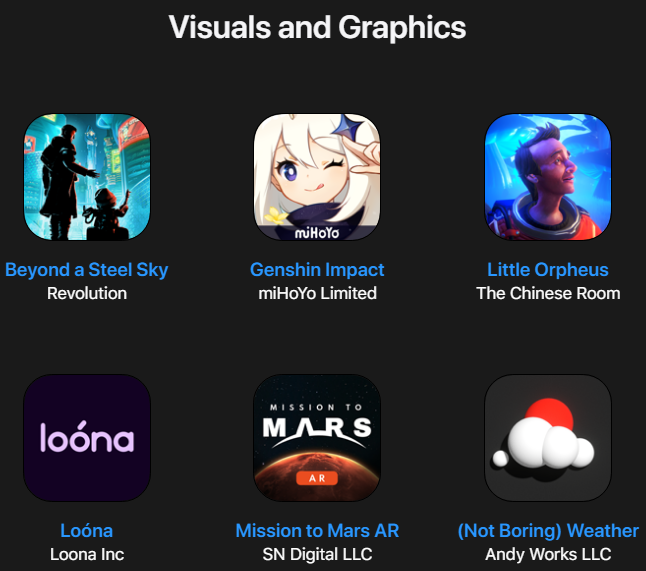Select The Chinese Room developer label
The height and width of the screenshot is (571, 646).
click(x=548, y=293)
